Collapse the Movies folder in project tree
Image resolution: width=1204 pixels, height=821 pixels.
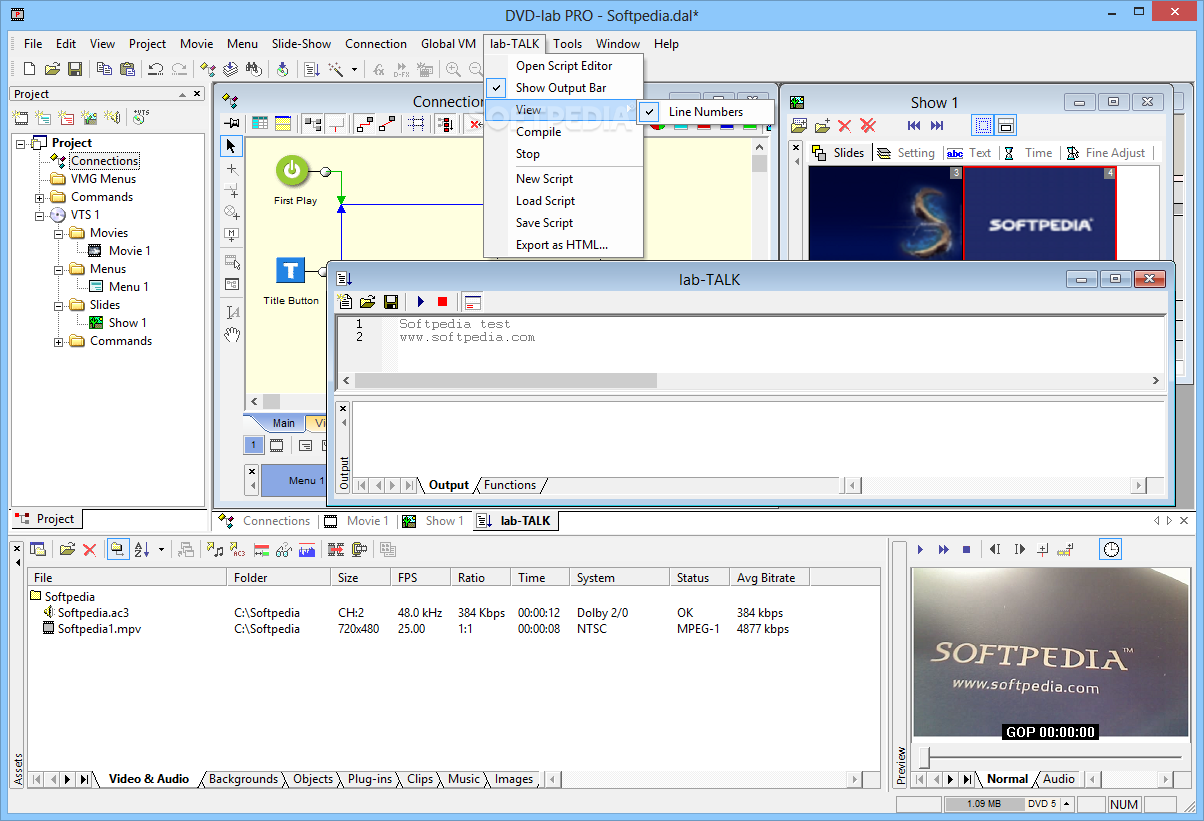[x=59, y=233]
